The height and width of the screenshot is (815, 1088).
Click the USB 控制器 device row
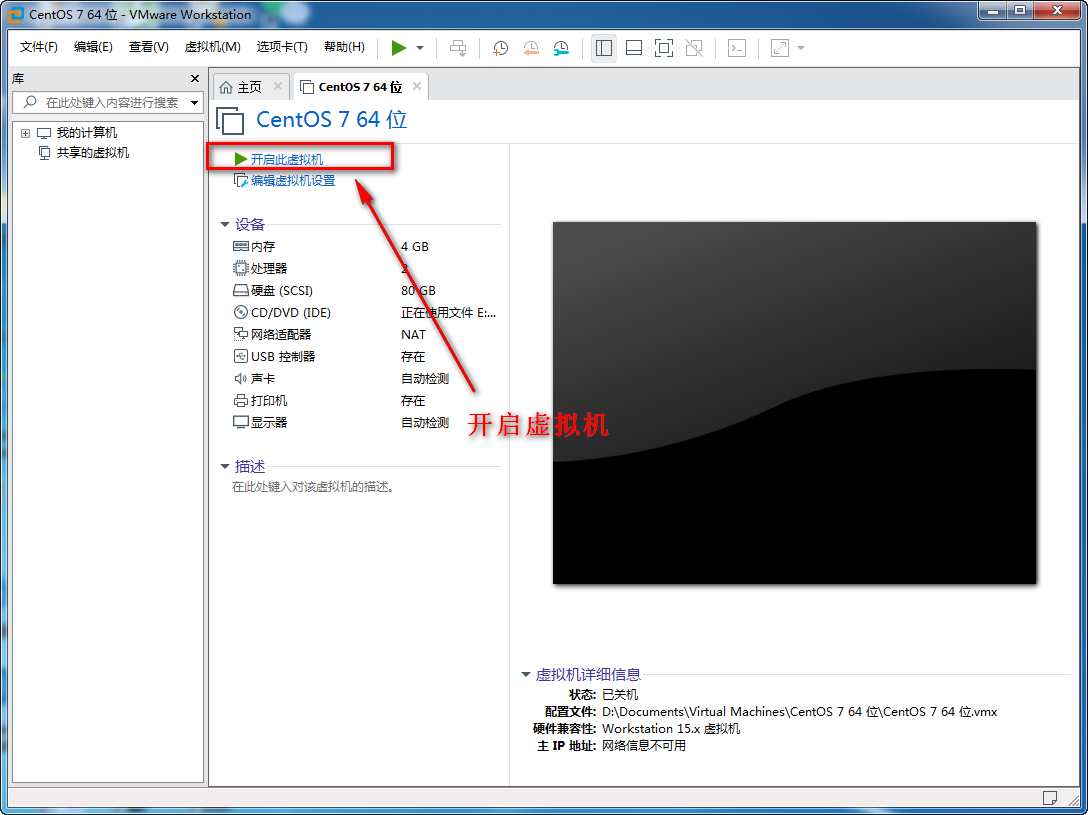[x=364, y=357]
